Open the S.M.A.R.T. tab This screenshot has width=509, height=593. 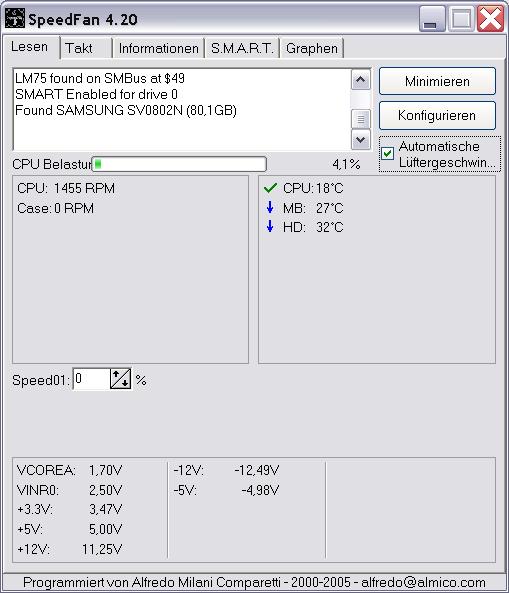coord(242,48)
